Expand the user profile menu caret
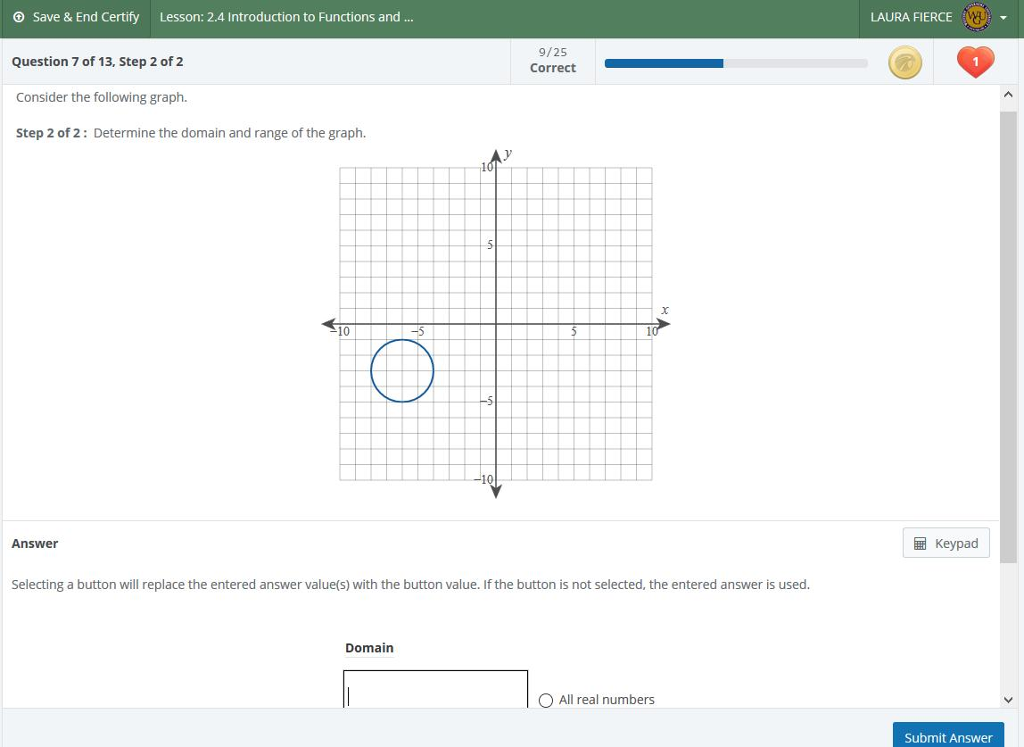The image size is (1024, 747). [1003, 17]
